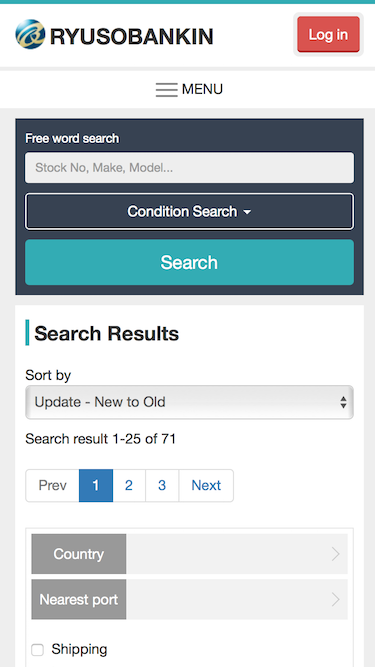The width and height of the screenshot is (375, 667).
Task: Select current page 1 in pagination
Action: (x=96, y=485)
